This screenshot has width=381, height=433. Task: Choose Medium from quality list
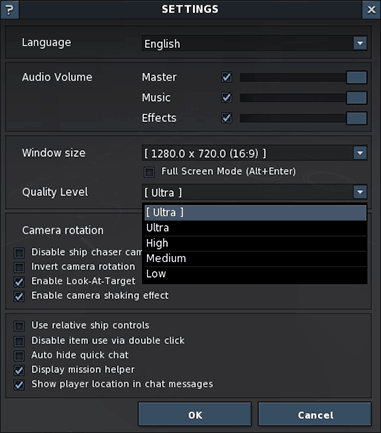[x=255, y=259]
